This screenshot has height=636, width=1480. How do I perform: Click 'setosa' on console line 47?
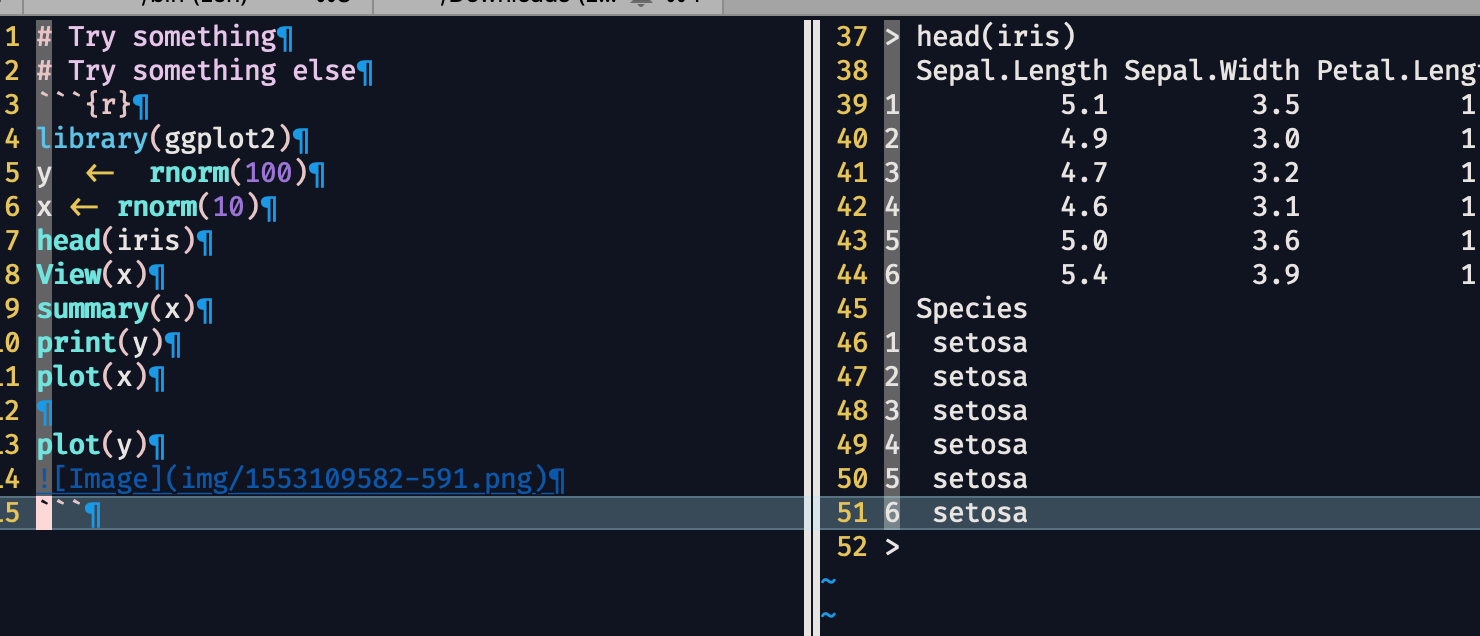click(x=980, y=377)
